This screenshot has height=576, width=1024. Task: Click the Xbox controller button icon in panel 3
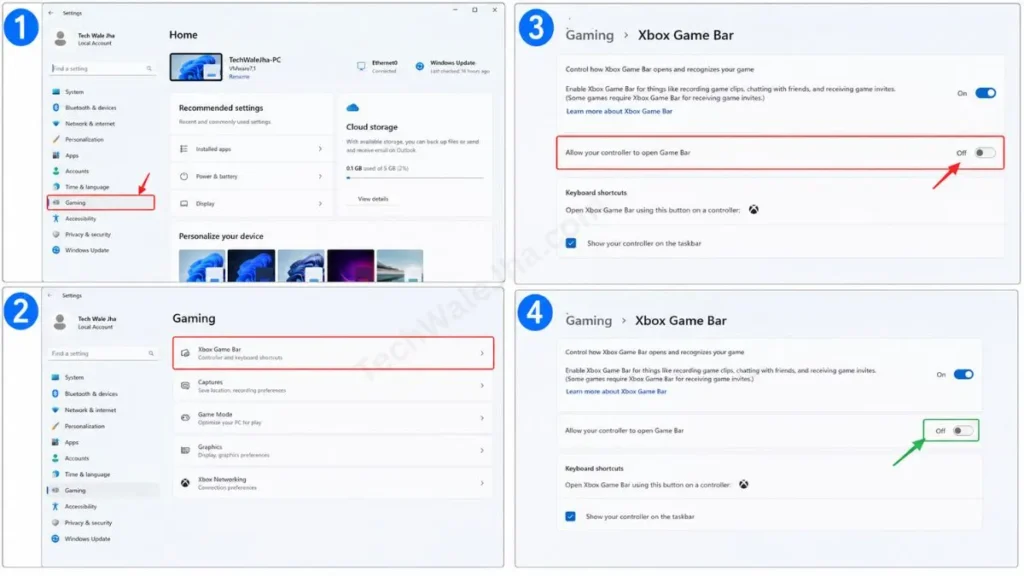754,210
